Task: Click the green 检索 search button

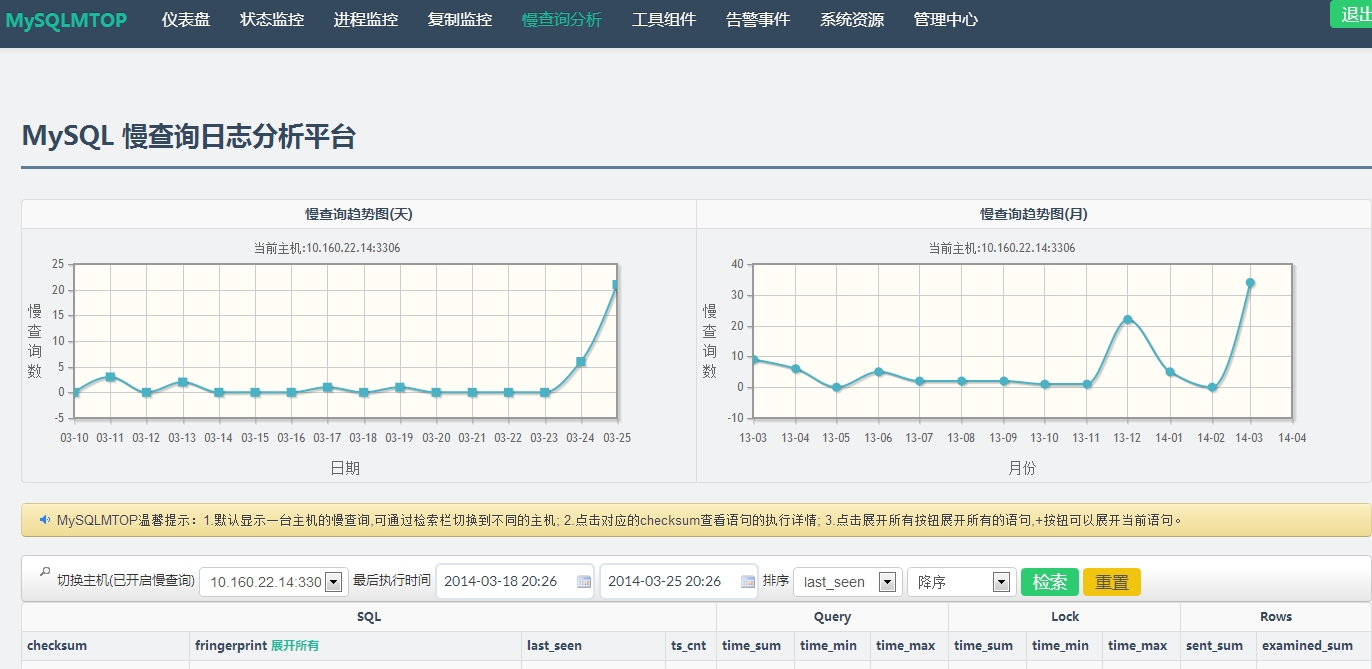Action: tap(1050, 582)
